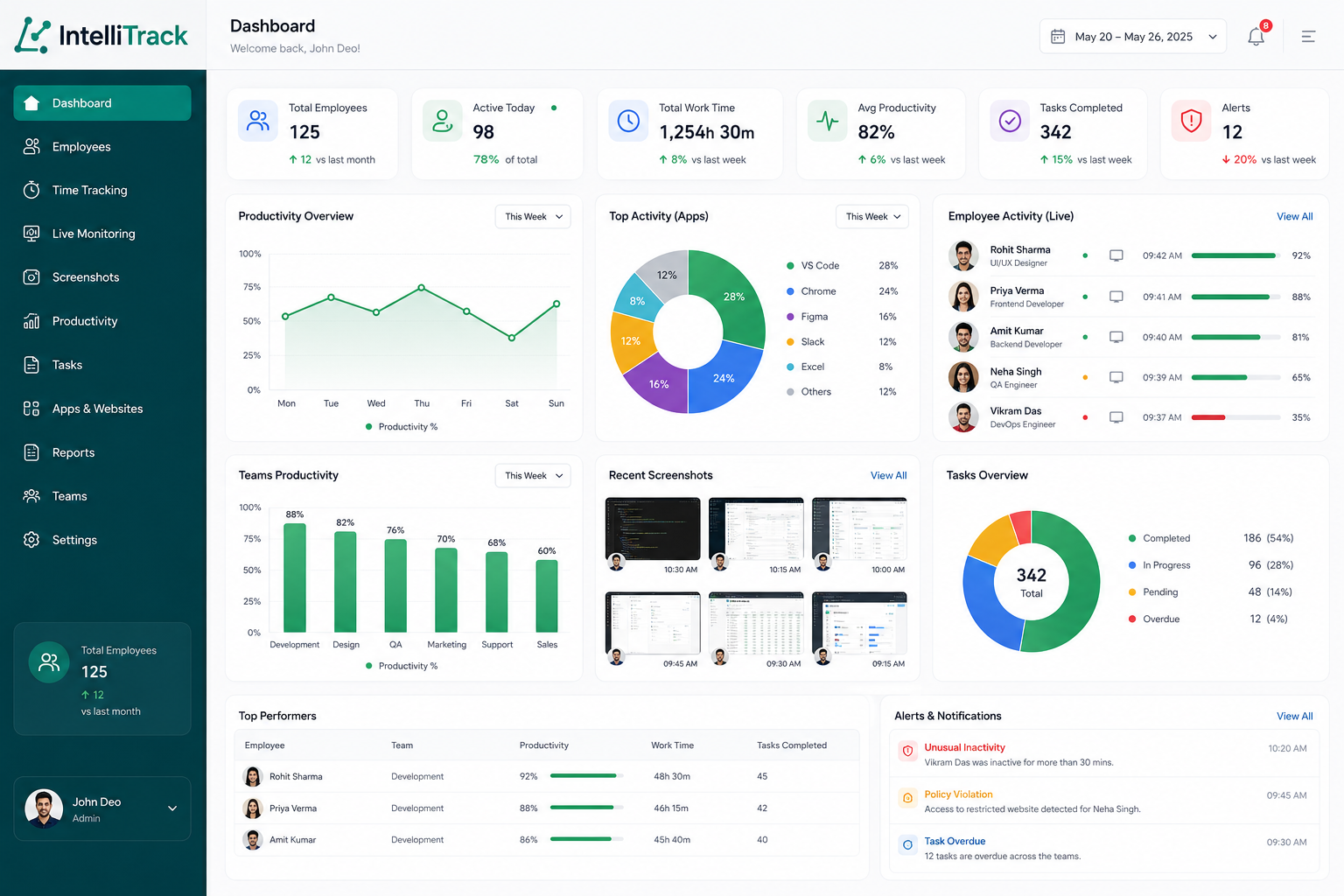Viewport: 1344px width, 896px height.
Task: Click monitor icon in Priya Verma's row
Action: [x=1116, y=297]
